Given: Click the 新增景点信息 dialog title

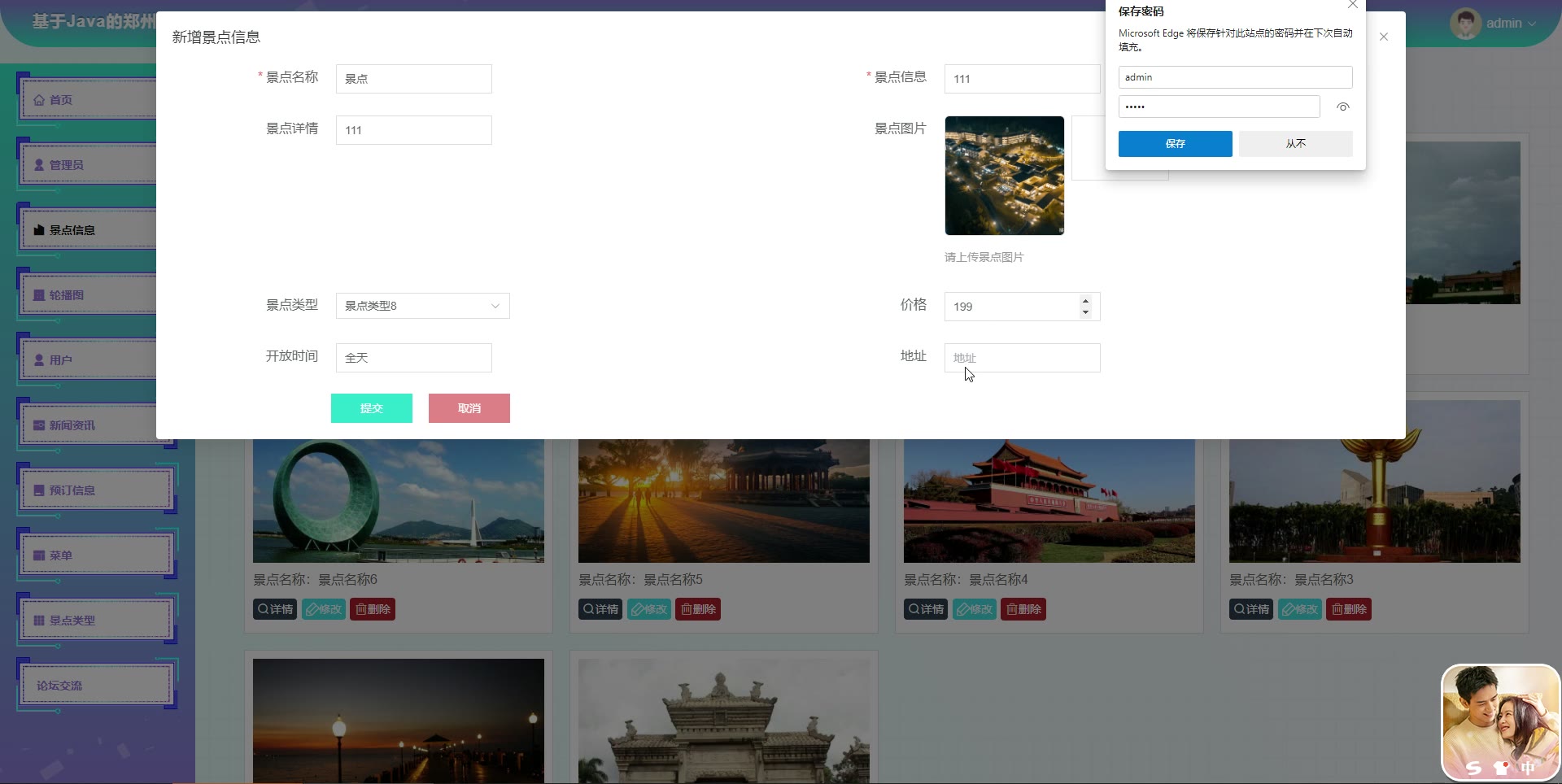Looking at the screenshot, I should coord(216,37).
